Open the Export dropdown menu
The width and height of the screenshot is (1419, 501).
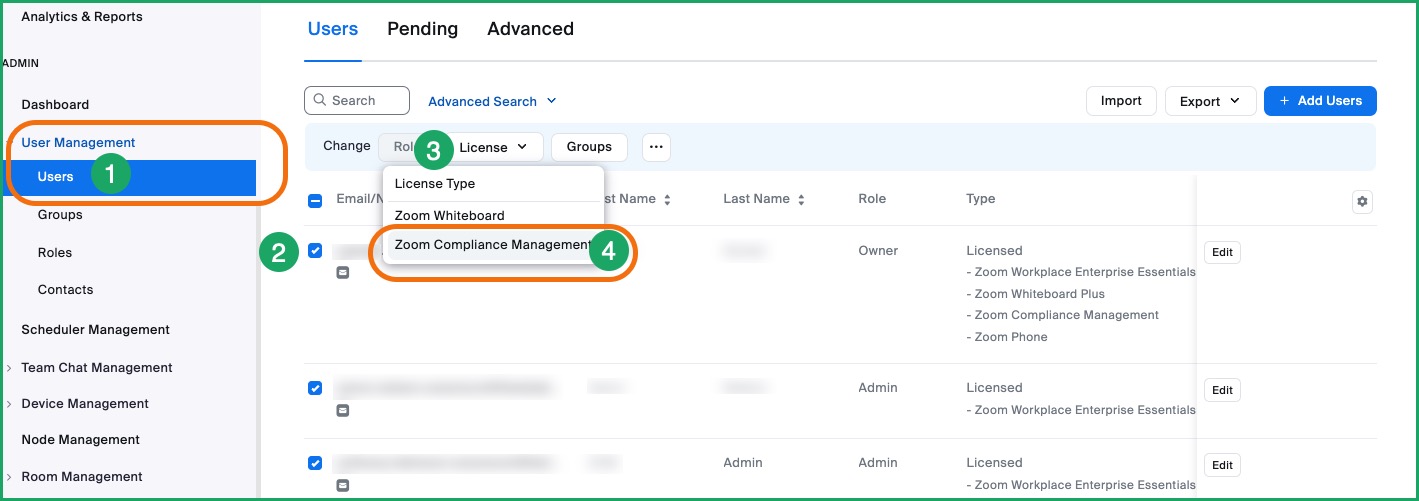pos(1209,101)
